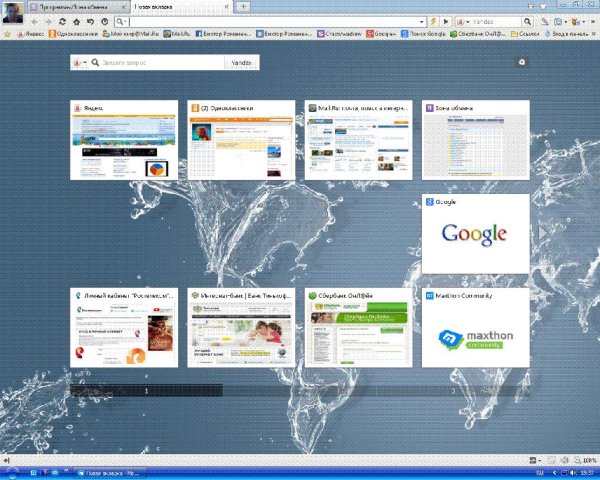The image size is (600, 480).
Task: Select page 1 in the quick access pager
Action: [x=146, y=391]
